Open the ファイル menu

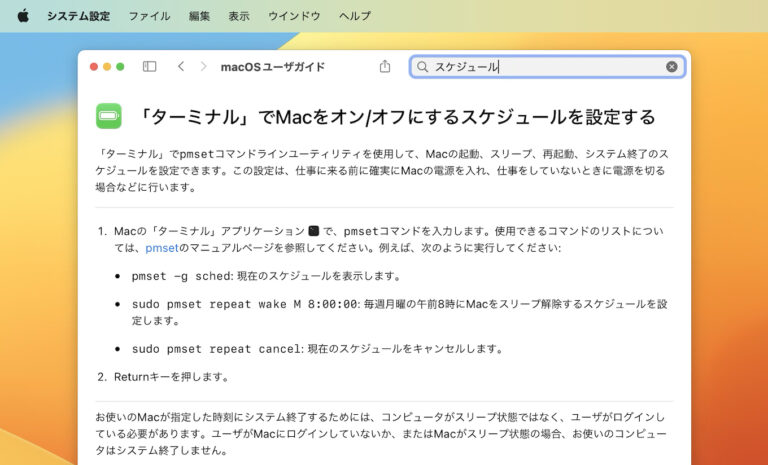pyautogui.click(x=149, y=16)
